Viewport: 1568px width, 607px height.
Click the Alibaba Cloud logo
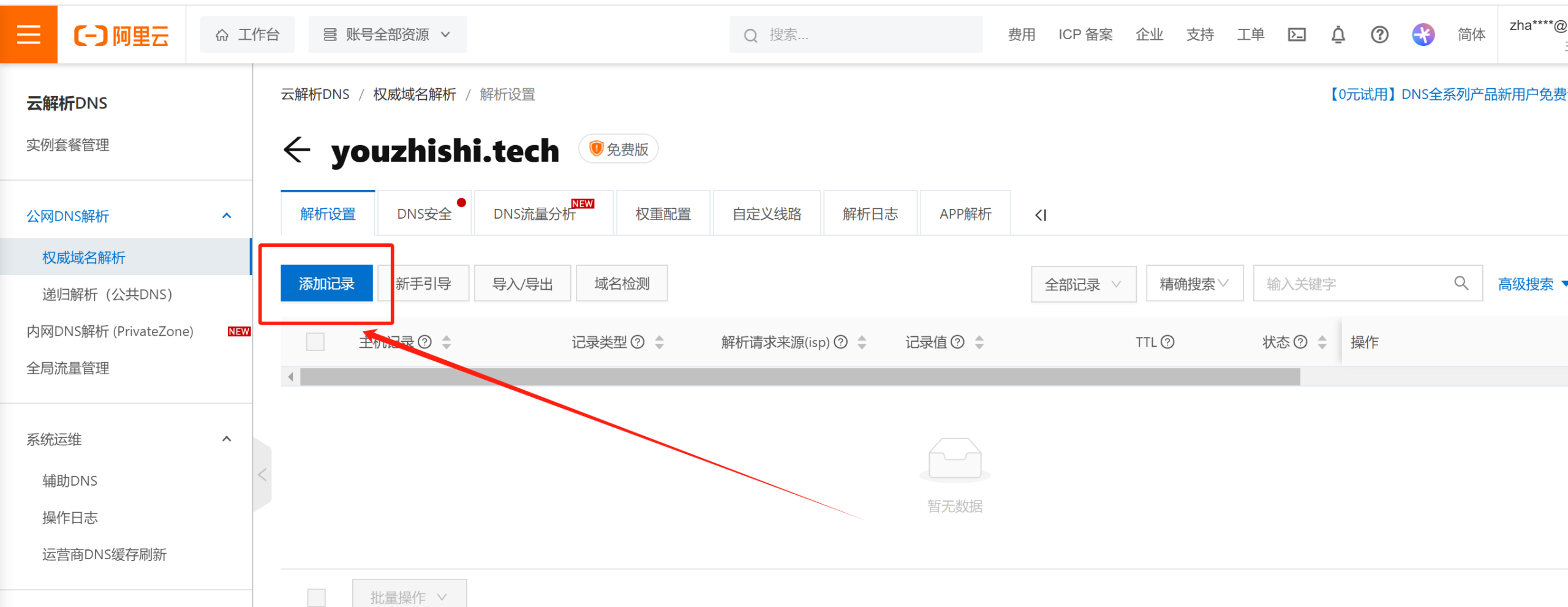click(x=121, y=36)
